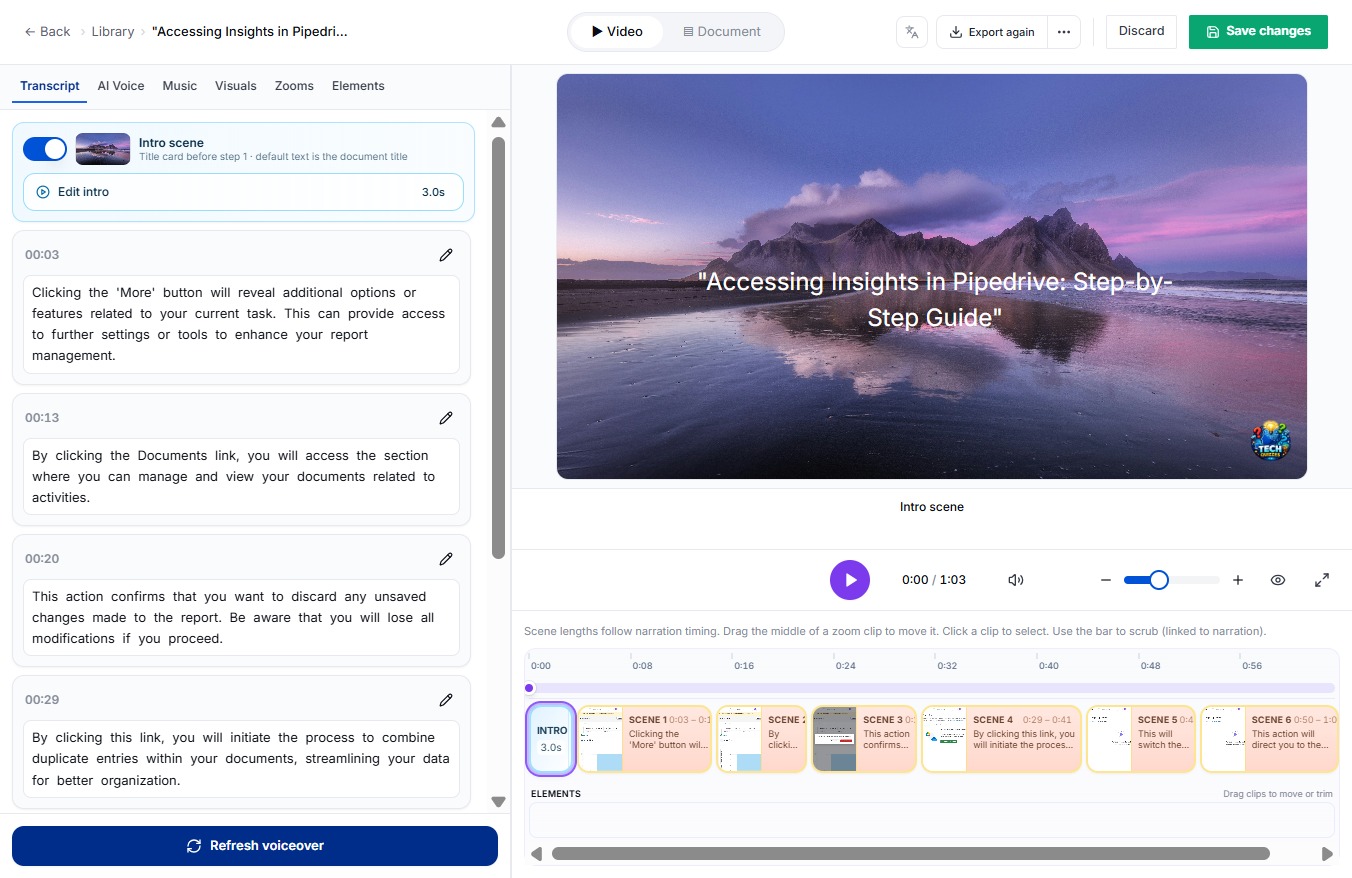The height and width of the screenshot is (878, 1352).
Task: Open the more options ellipsis menu
Action: click(x=1064, y=32)
